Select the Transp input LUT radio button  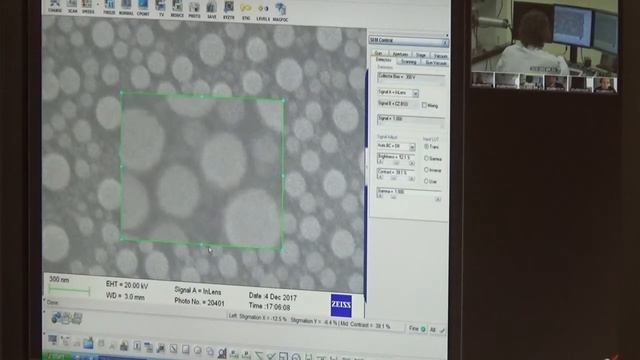(426, 146)
